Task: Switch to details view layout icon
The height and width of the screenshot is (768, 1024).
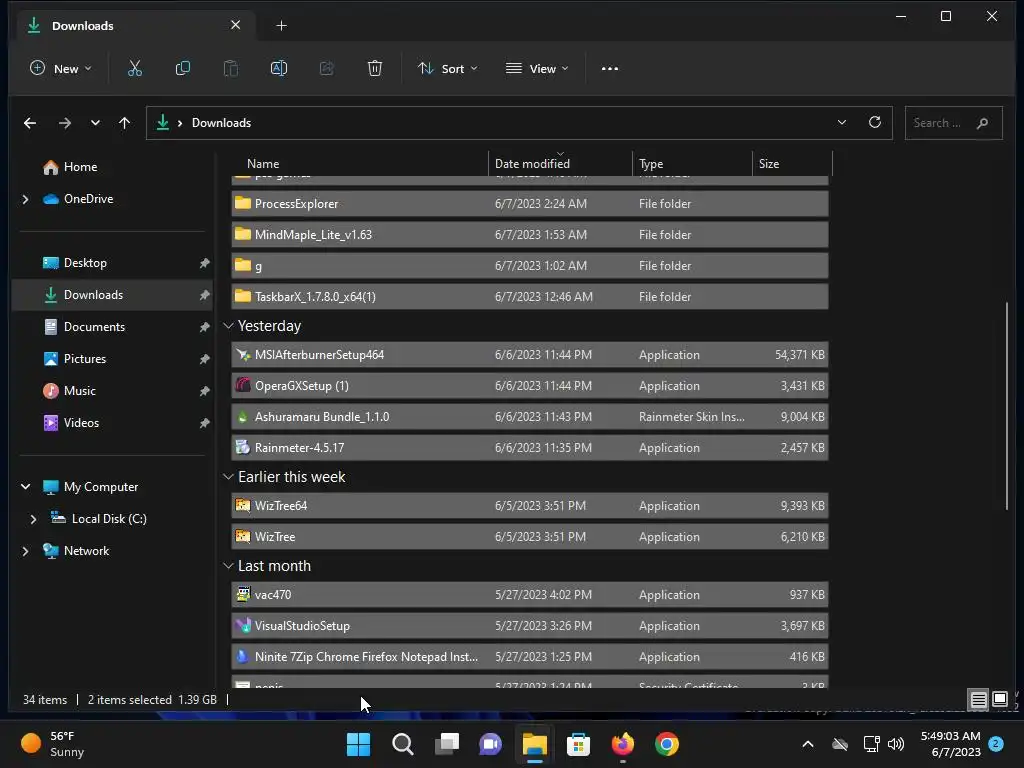Action: [978, 700]
